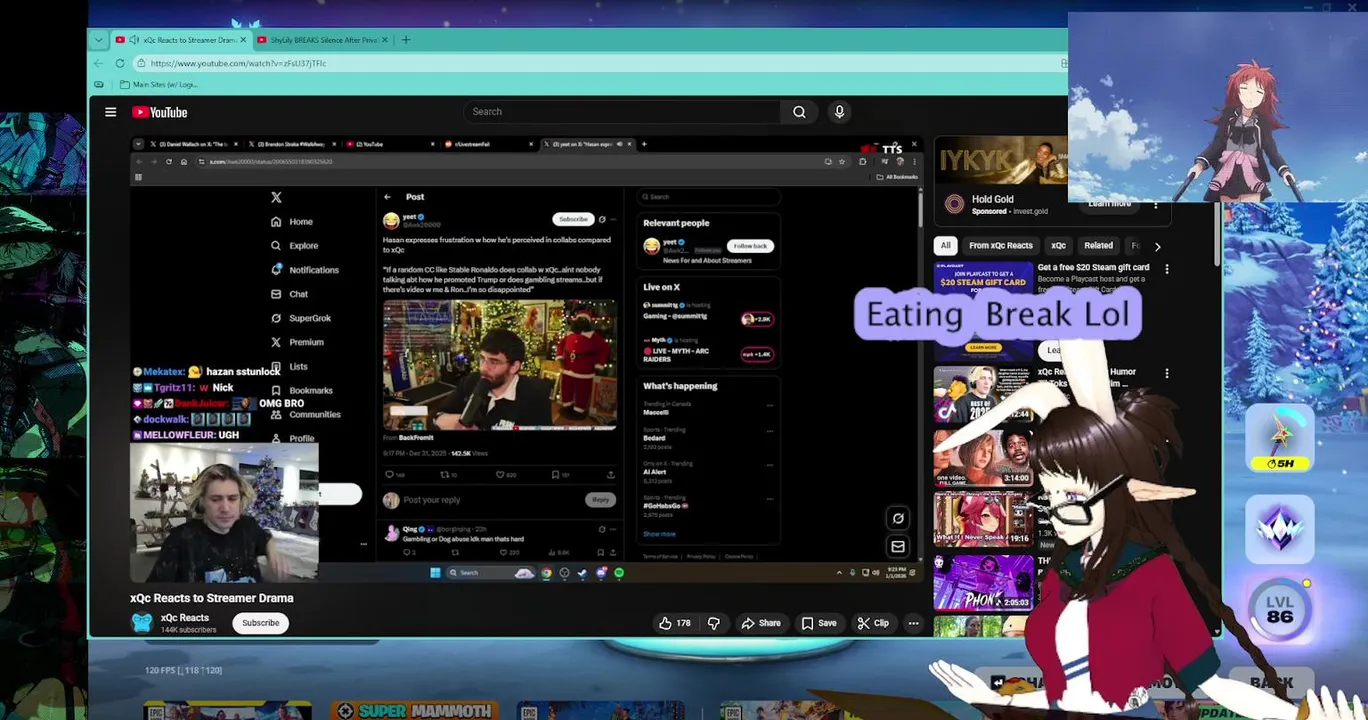Open the xQc Reacts channel name link
Viewport: 1368px width, 720px height.
pyautogui.click(x=185, y=618)
